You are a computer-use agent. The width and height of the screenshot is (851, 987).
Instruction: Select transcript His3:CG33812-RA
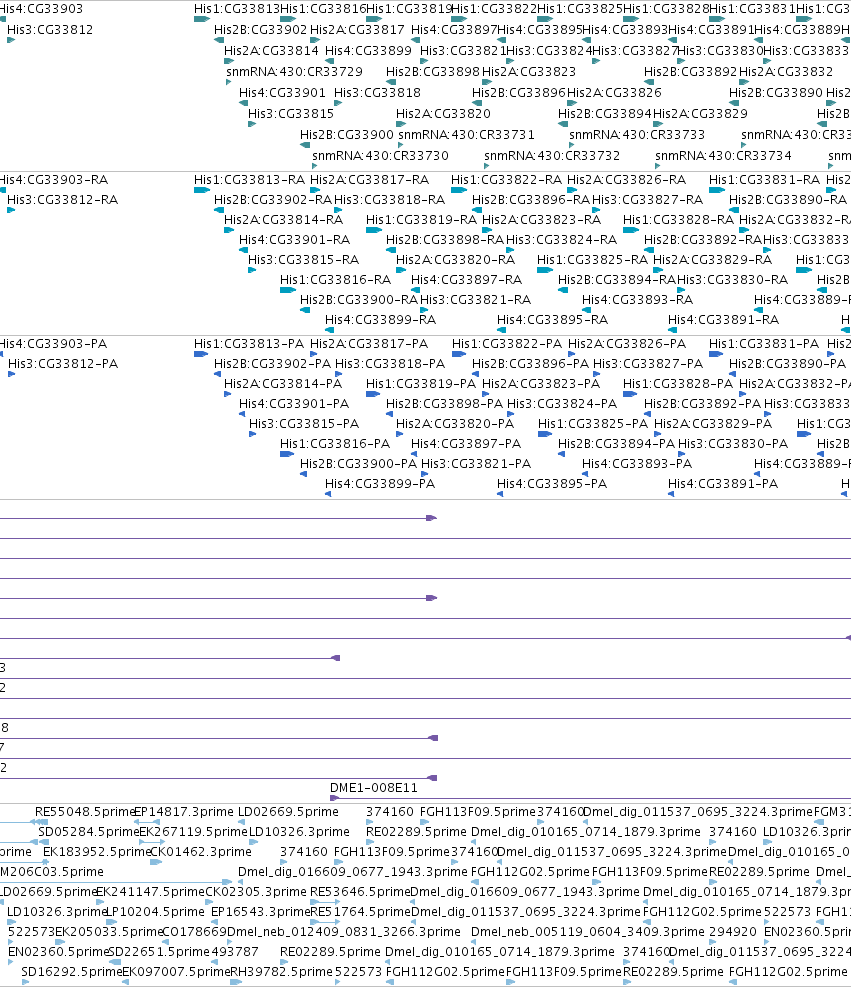pyautogui.click(x=62, y=200)
